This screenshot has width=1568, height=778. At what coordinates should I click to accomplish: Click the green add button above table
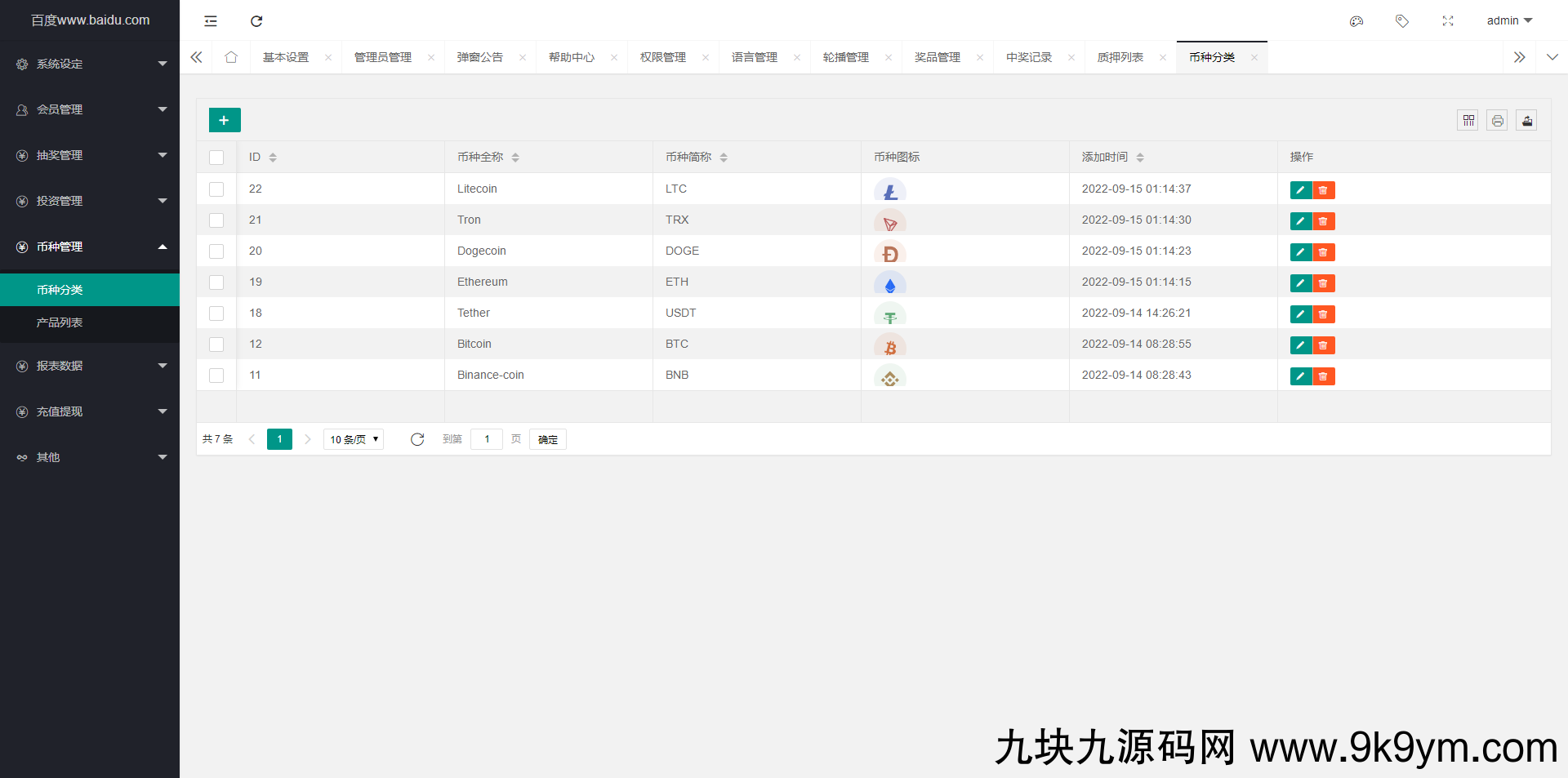tap(224, 119)
